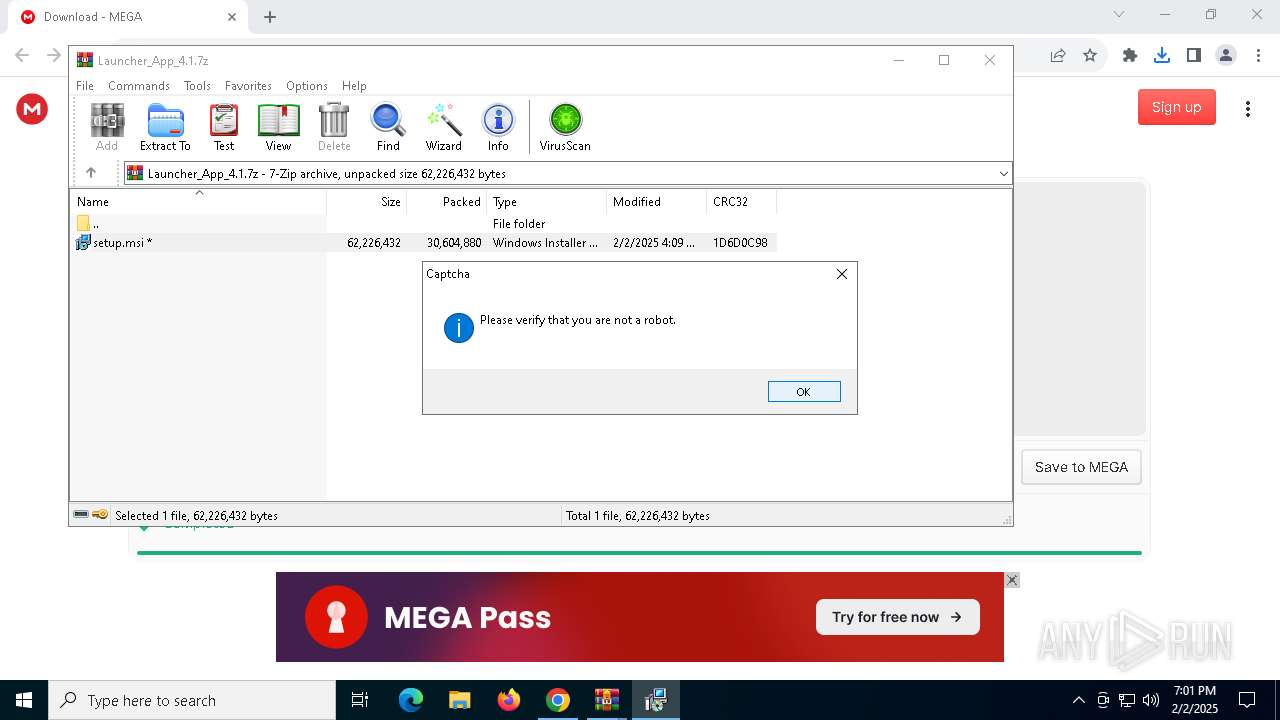This screenshot has width=1280, height=720.
Task: Open the File menu in WinRAR
Action: coord(85,86)
